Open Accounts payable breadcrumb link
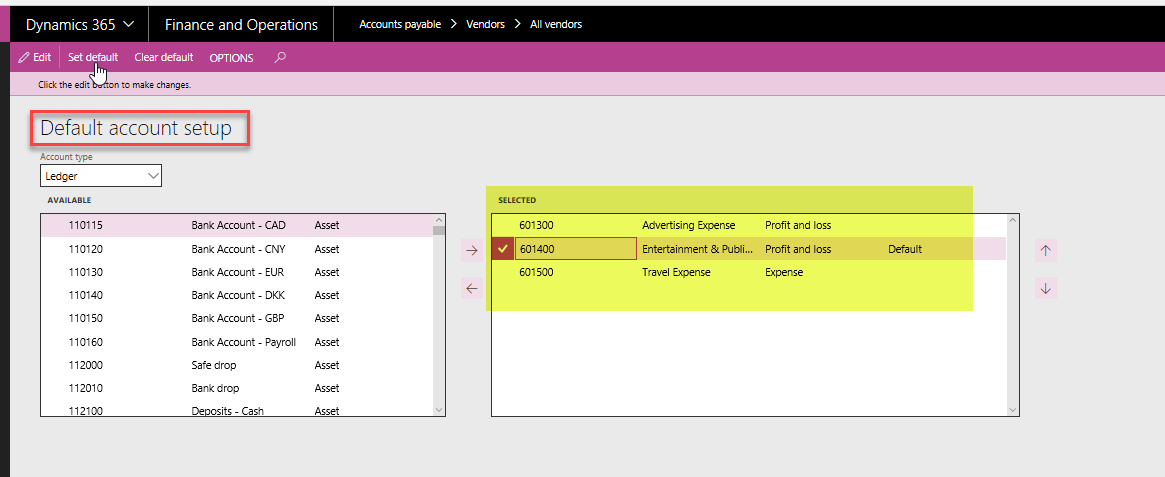The height and width of the screenshot is (477, 1165). (400, 24)
